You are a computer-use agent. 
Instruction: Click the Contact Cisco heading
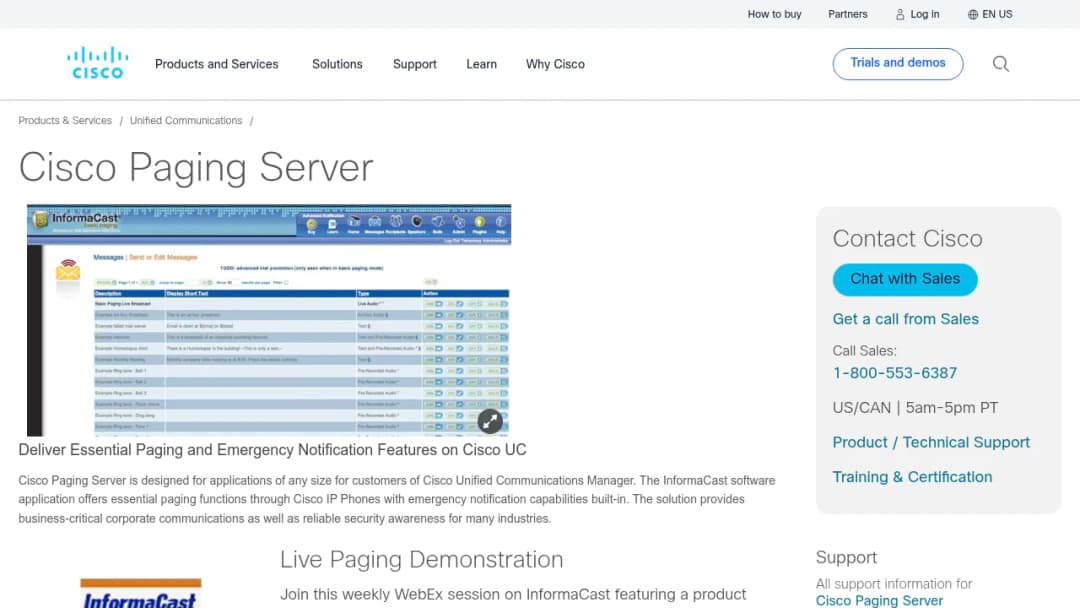907,238
